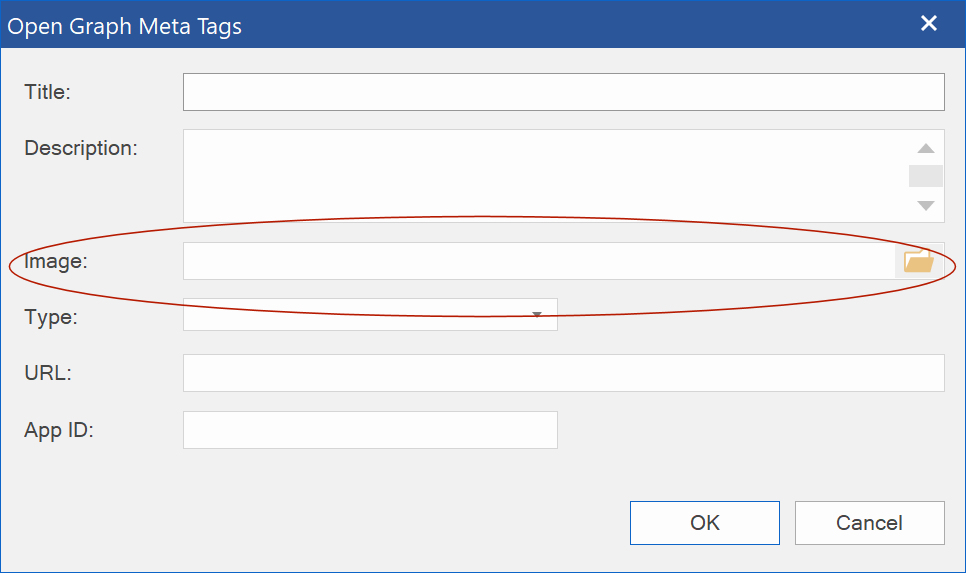Image resolution: width=966 pixels, height=573 pixels.
Task: Click into the URL input field
Action: (x=564, y=373)
